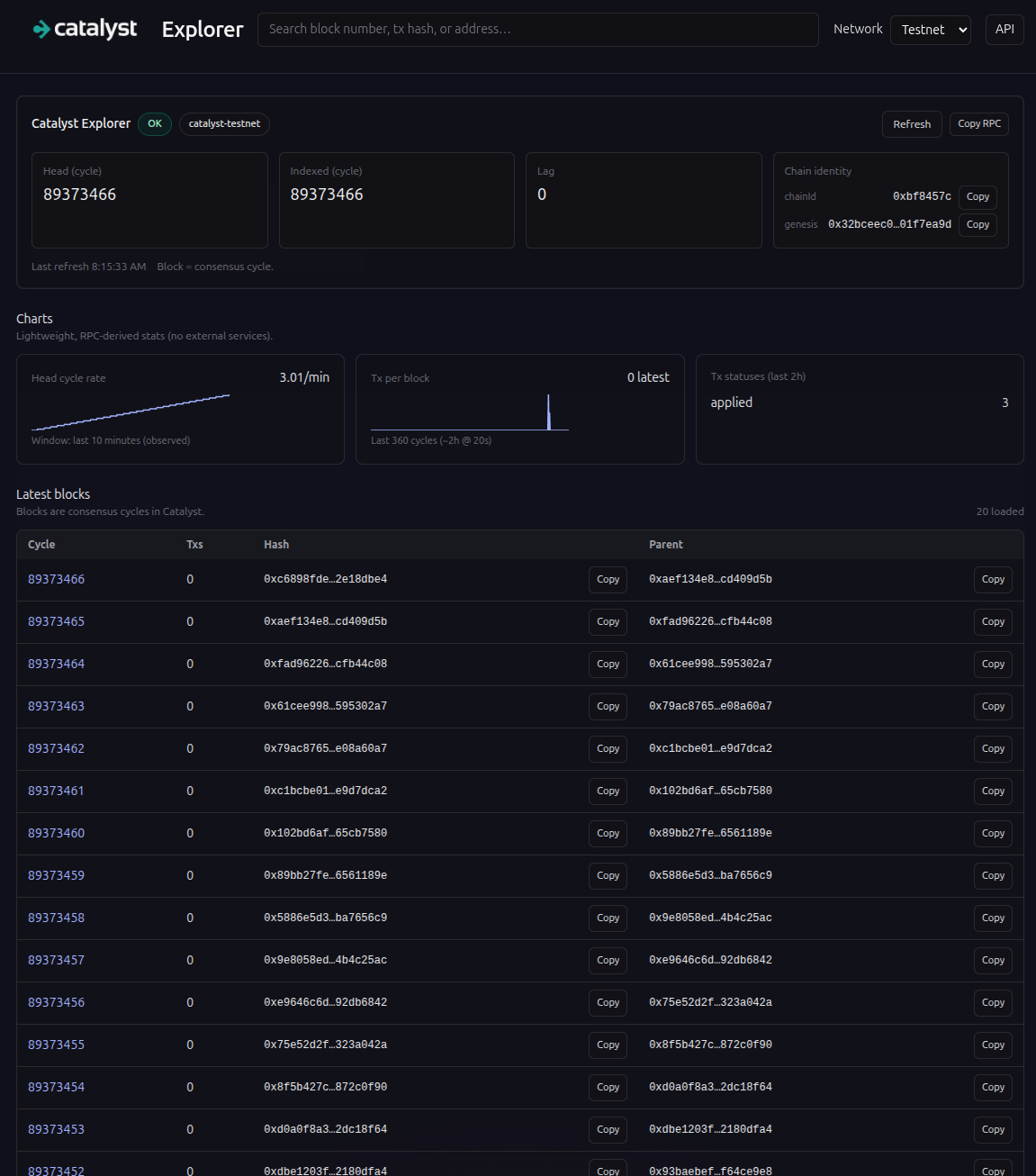This screenshot has width=1036, height=1176.
Task: Open cycle 89373463 link
Action: (x=56, y=706)
